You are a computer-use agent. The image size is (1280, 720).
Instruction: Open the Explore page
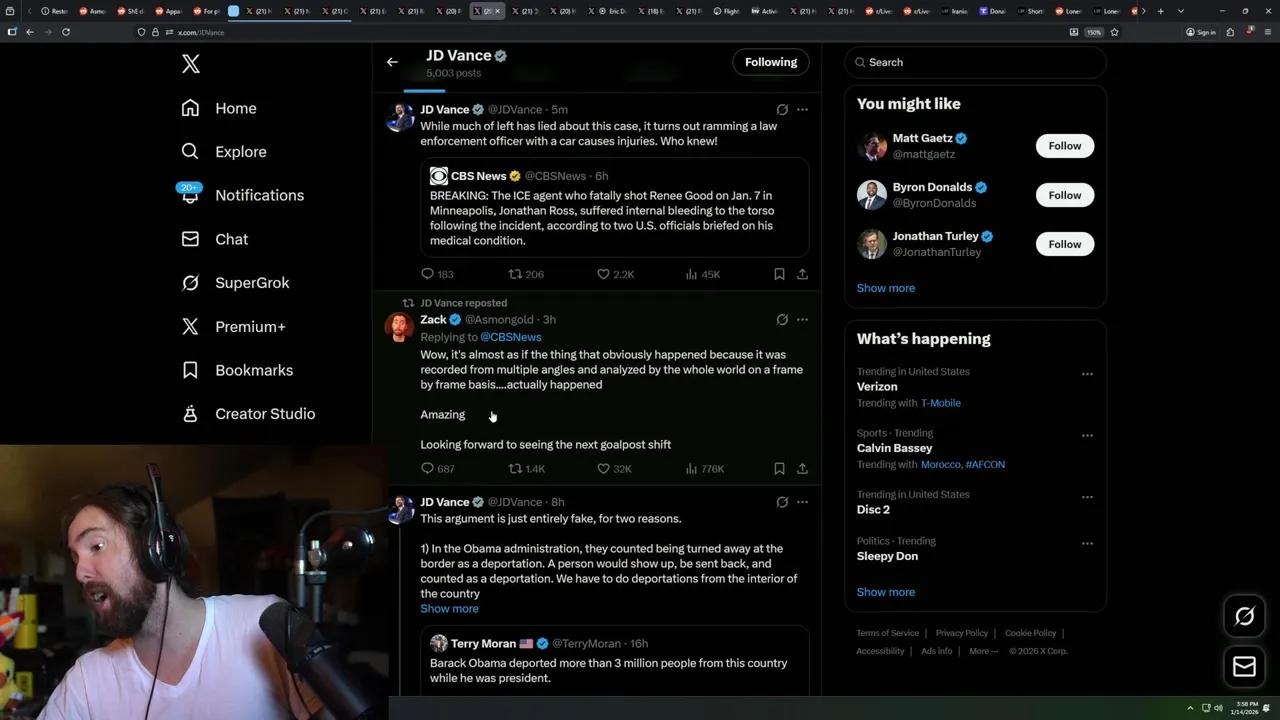(224, 152)
